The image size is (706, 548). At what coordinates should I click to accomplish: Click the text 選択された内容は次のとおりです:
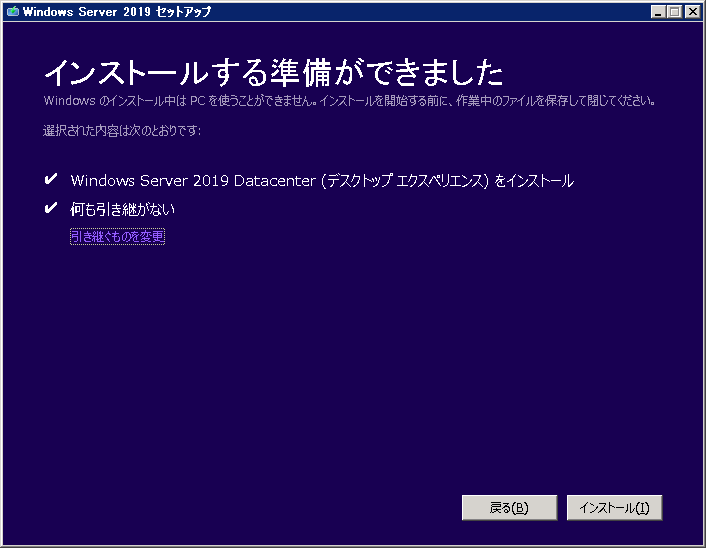tap(122, 131)
